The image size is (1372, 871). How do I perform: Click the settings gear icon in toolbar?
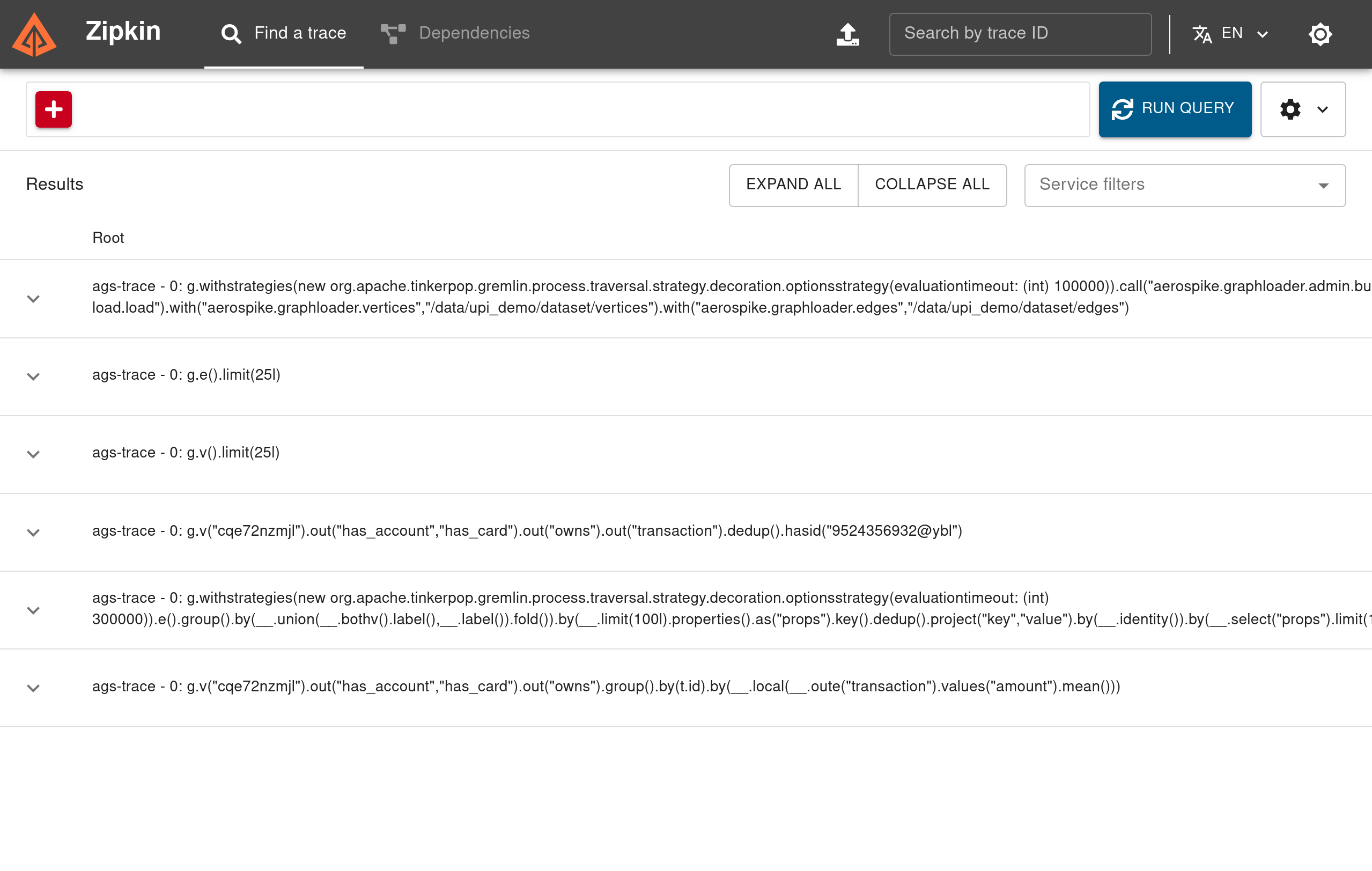pyautogui.click(x=1291, y=110)
